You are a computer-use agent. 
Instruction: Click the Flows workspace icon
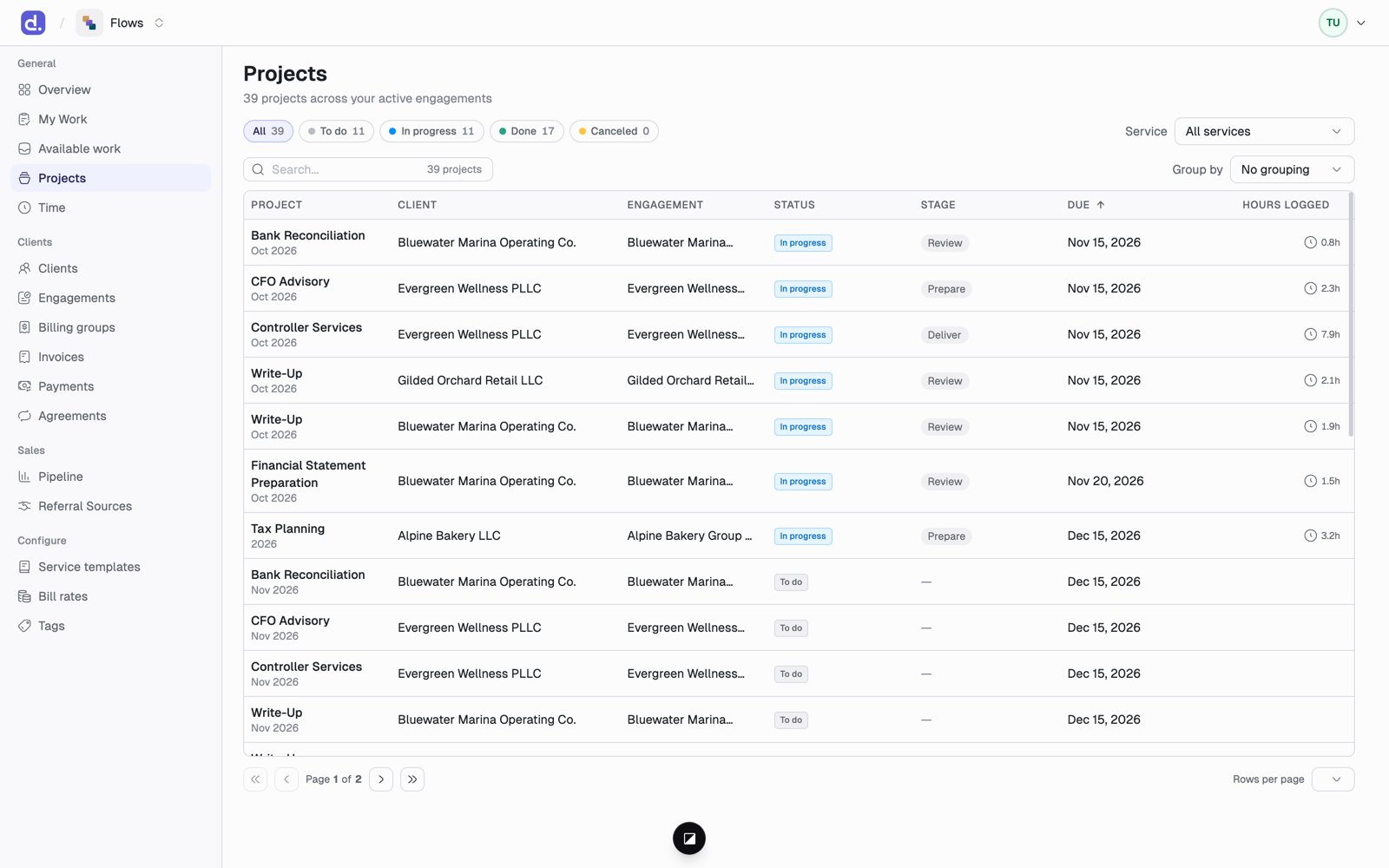coord(89,23)
